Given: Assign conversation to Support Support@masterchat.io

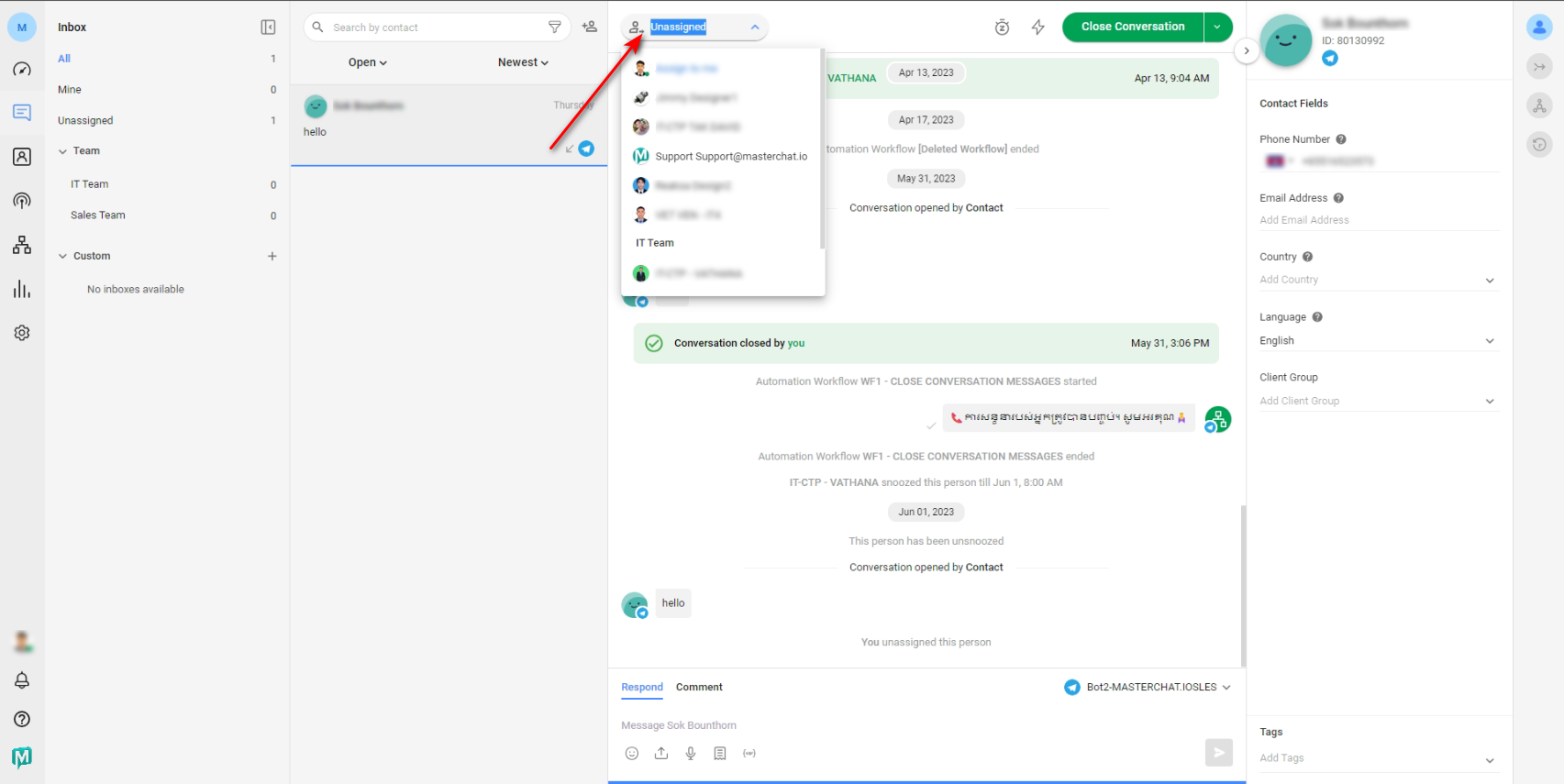Looking at the screenshot, I should coord(720,157).
